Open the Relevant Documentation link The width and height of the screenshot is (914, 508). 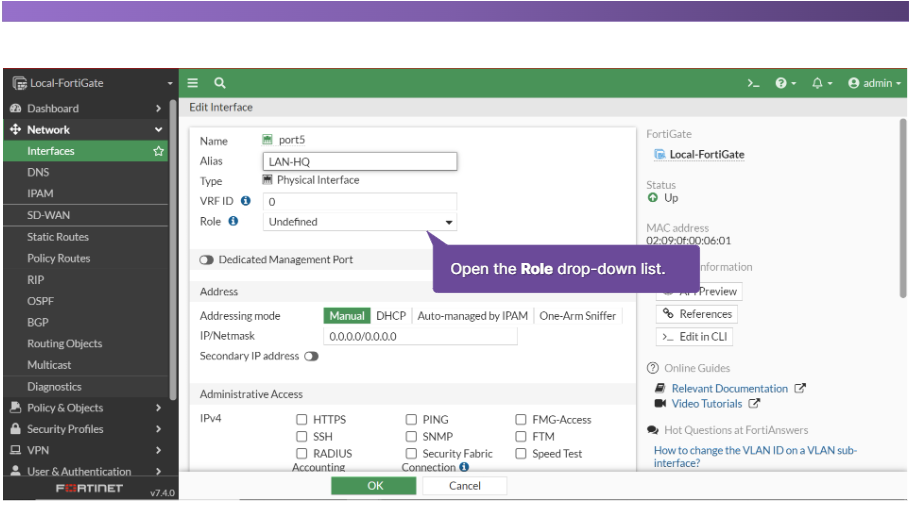click(729, 388)
